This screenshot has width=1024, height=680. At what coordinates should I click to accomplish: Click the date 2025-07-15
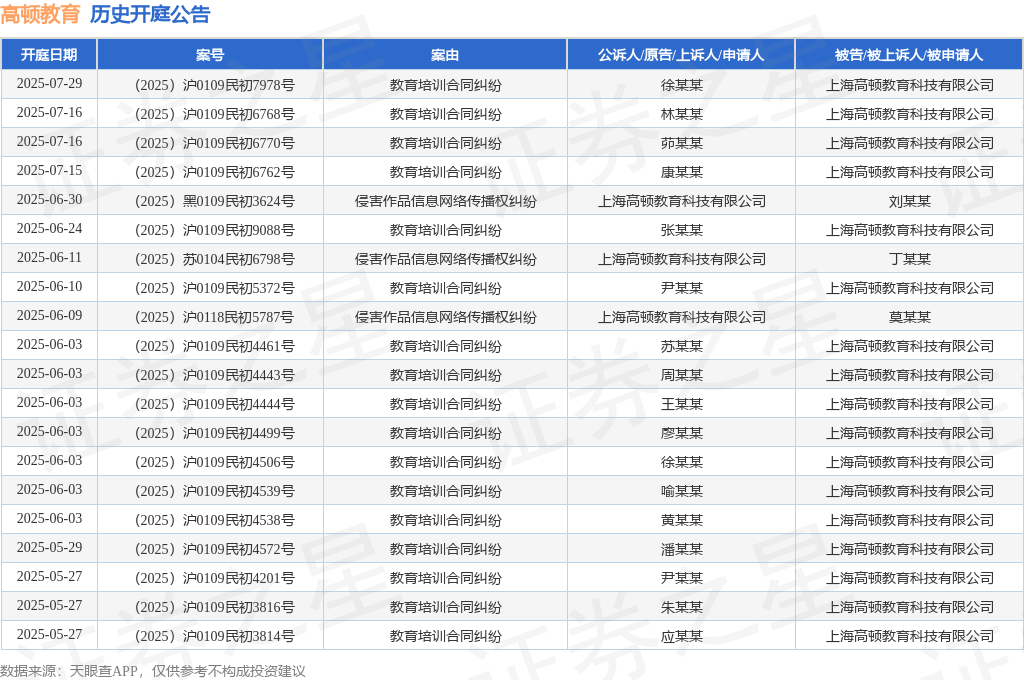coord(50,170)
